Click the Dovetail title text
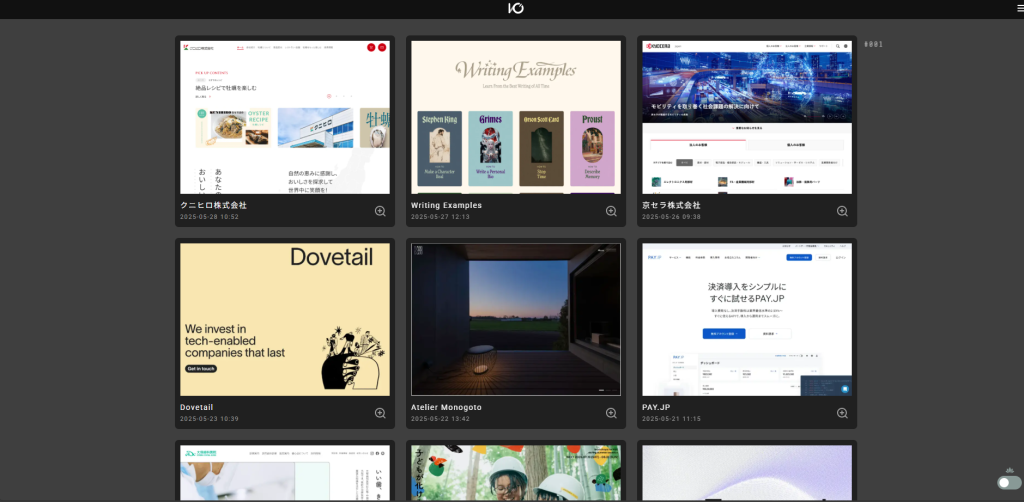Screen dimensions: 1024x502 (x=197, y=407)
